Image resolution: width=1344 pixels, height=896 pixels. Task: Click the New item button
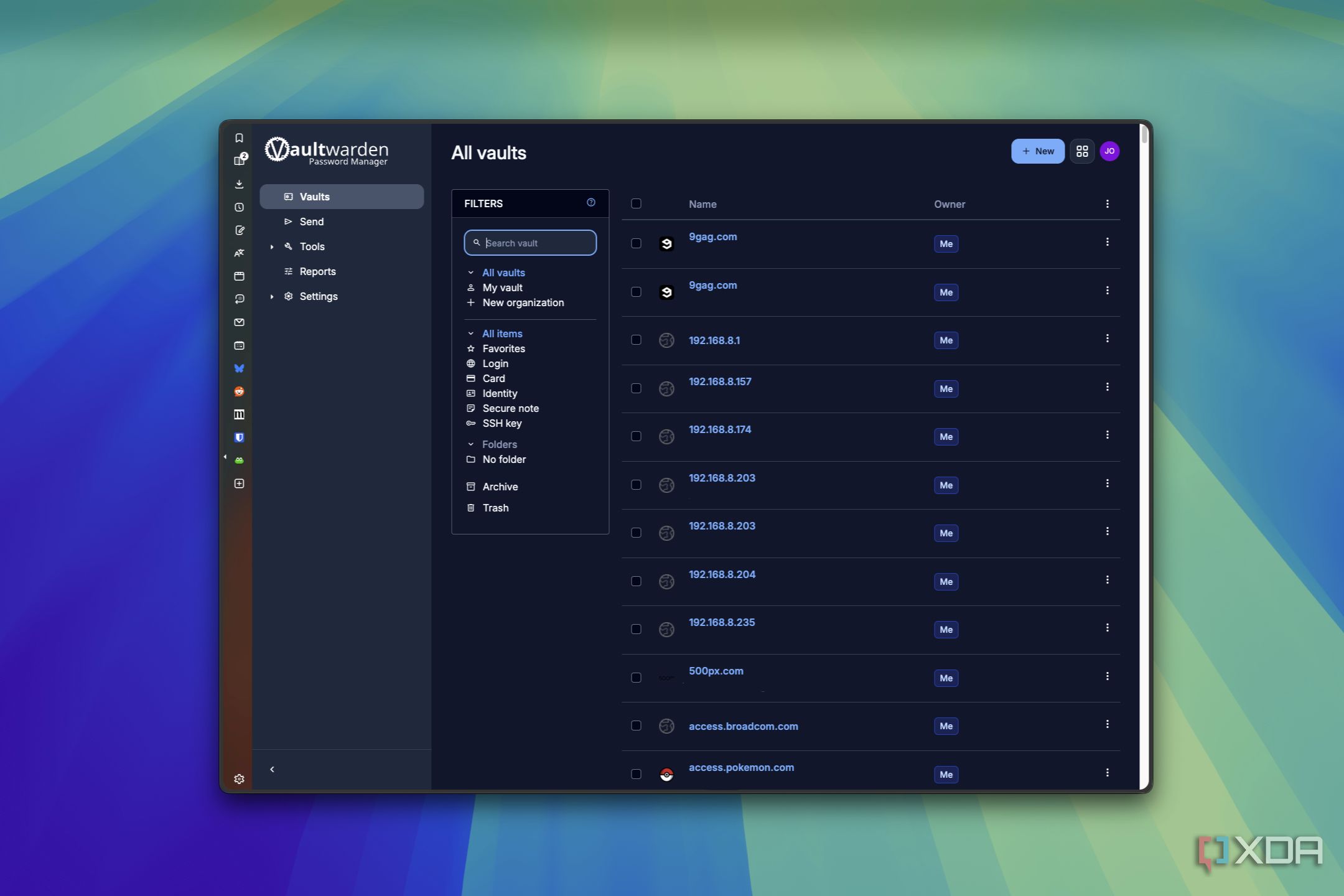point(1037,151)
